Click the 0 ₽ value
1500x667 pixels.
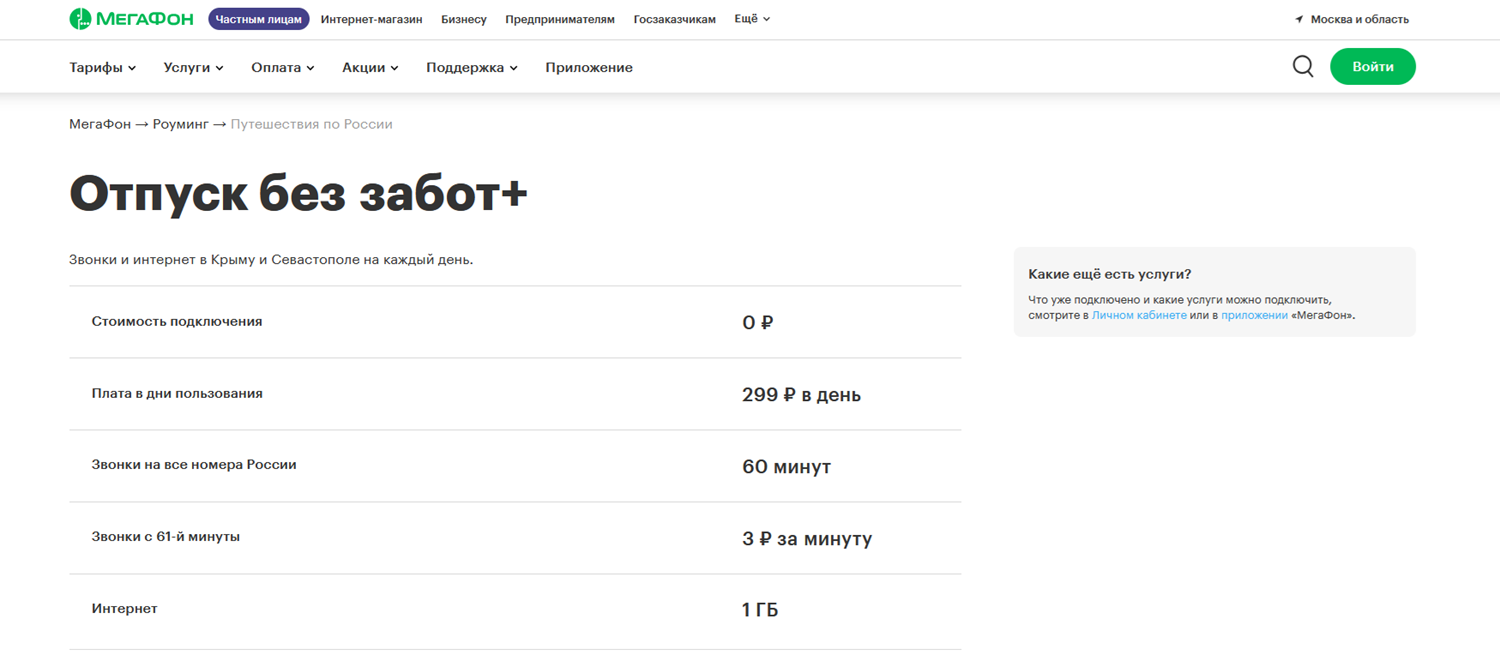pos(758,323)
